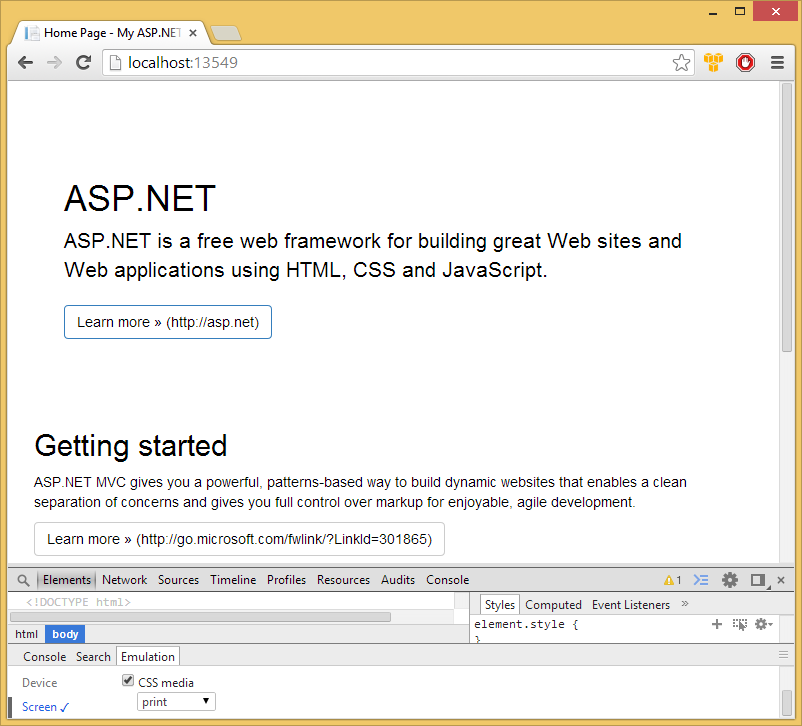Open the Chrome hamburger menu
The image size is (802, 726).
coord(777,62)
